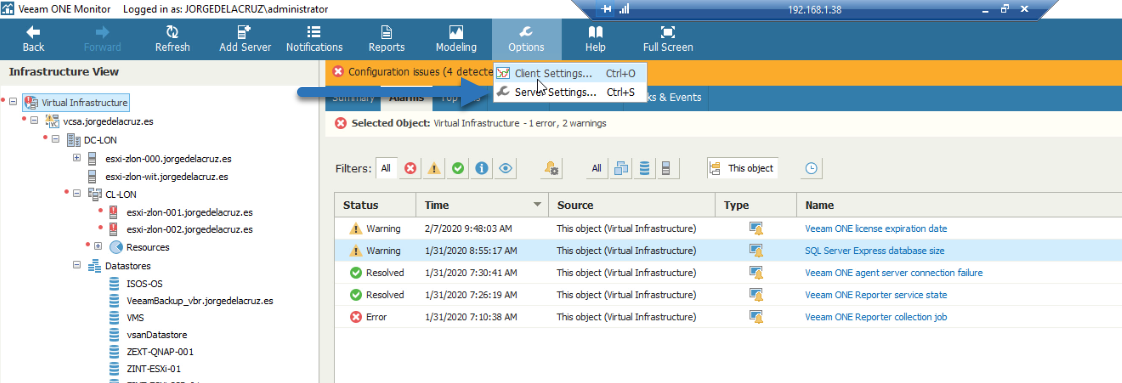Filter alarms by hosts icon

pyautogui.click(x=666, y=168)
